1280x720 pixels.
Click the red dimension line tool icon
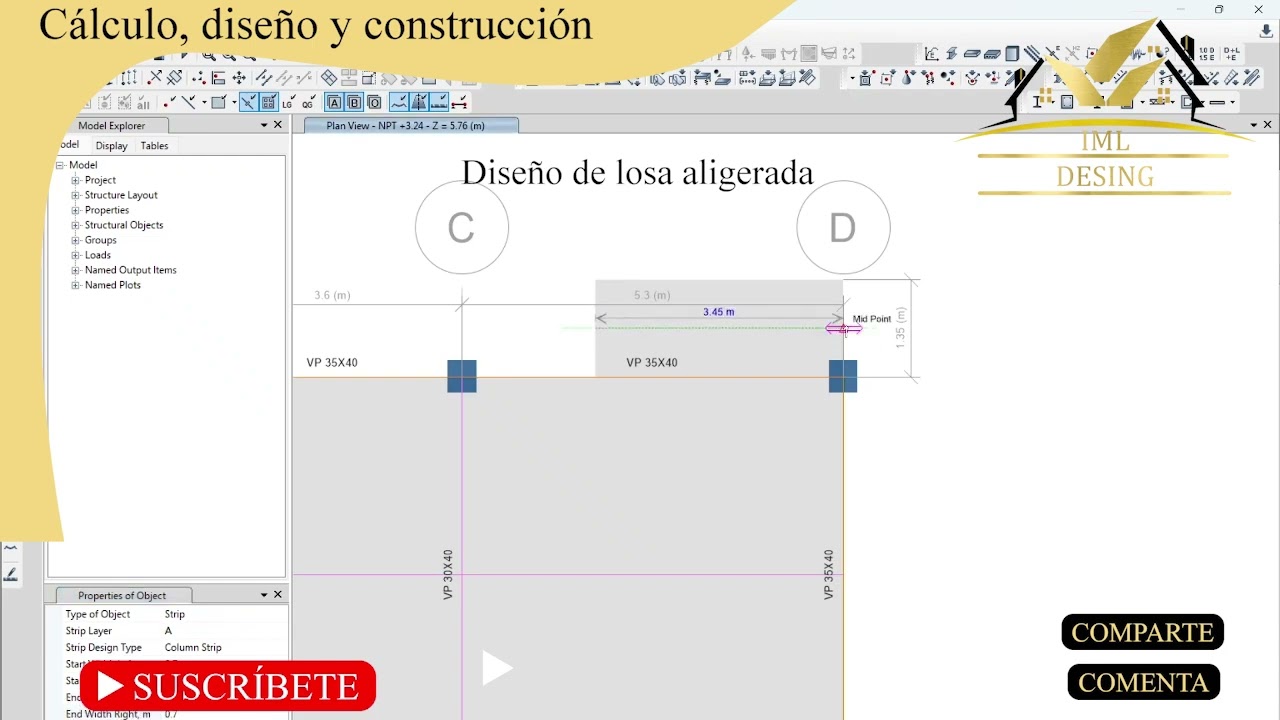tap(459, 102)
